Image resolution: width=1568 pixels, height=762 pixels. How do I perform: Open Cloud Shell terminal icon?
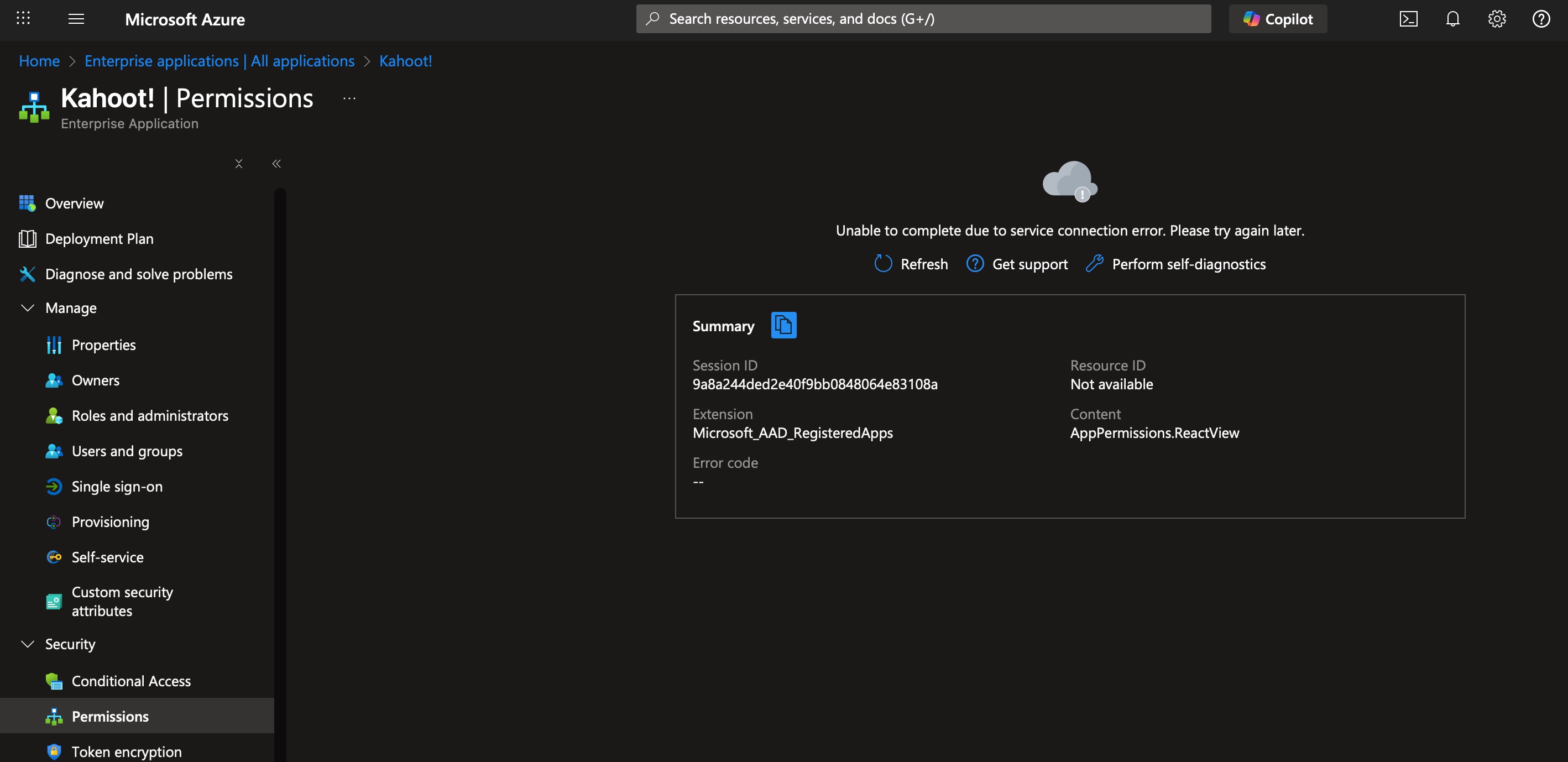pyautogui.click(x=1409, y=19)
